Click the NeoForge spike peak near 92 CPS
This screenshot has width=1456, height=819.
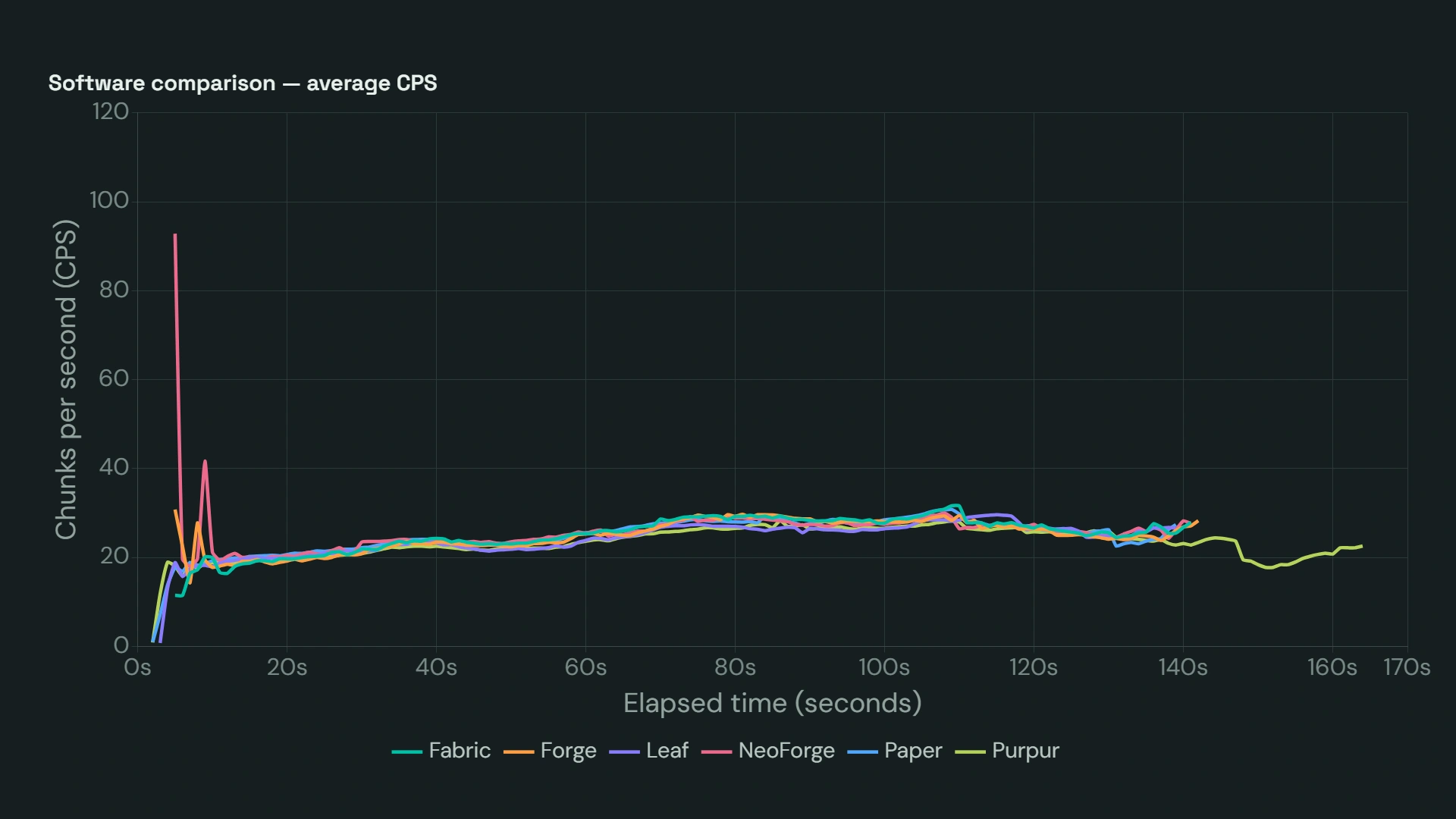coord(175,235)
